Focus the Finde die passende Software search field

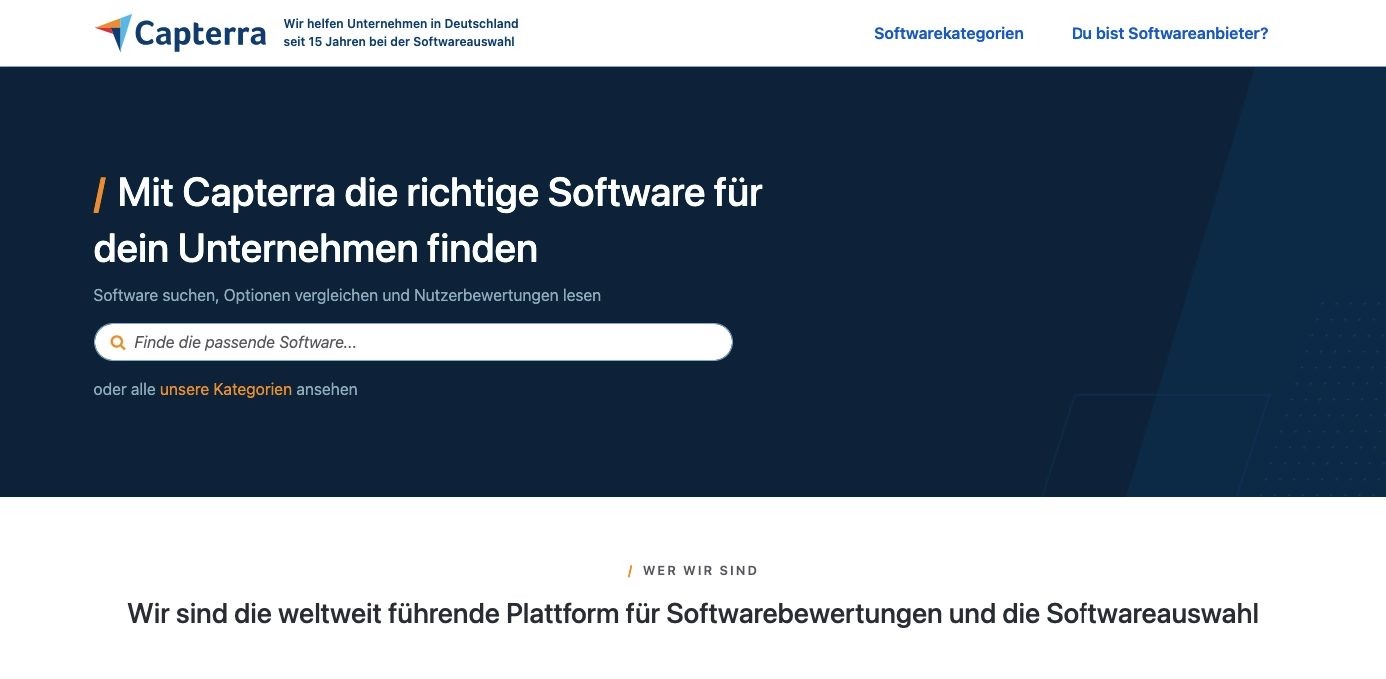[x=413, y=342]
